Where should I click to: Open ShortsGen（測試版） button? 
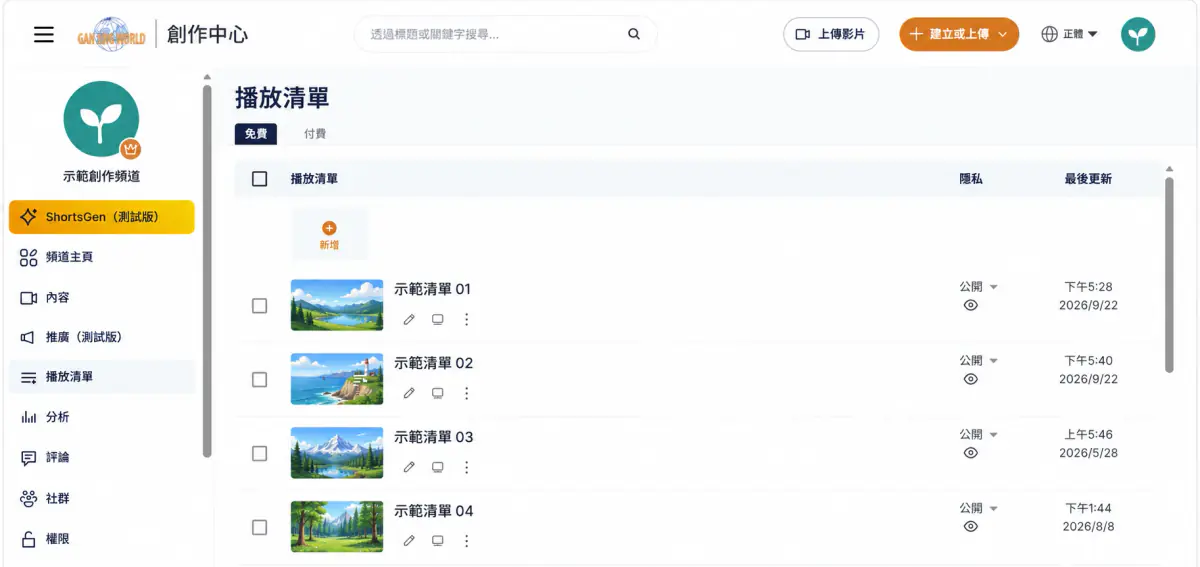(x=101, y=217)
